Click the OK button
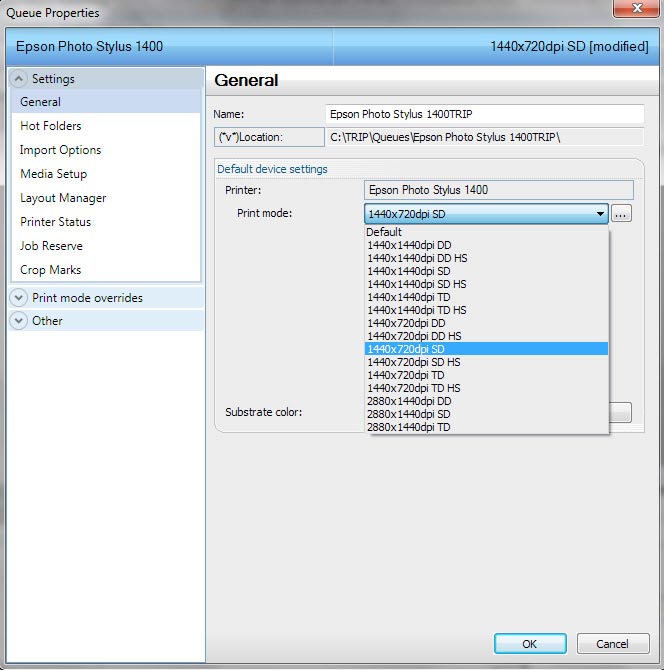Viewport: 664px width, 670px height. [x=530, y=644]
